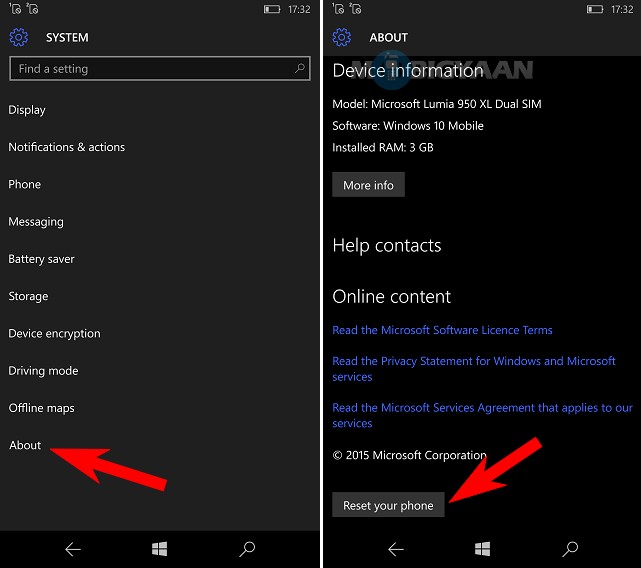Click the Installed RAM: 3 GB text
The image size is (641, 568).
pos(383,147)
